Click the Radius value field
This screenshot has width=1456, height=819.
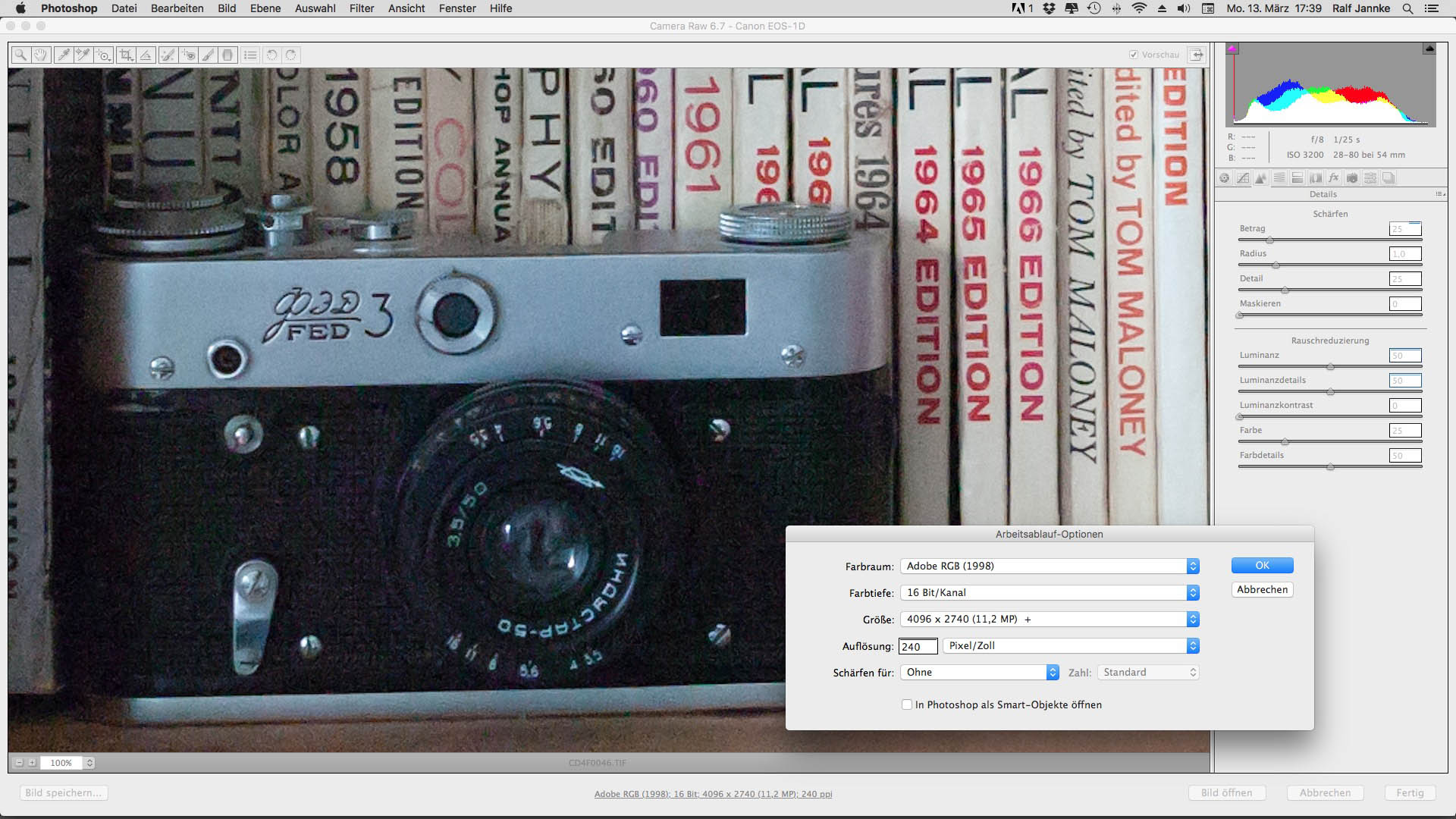(x=1405, y=254)
